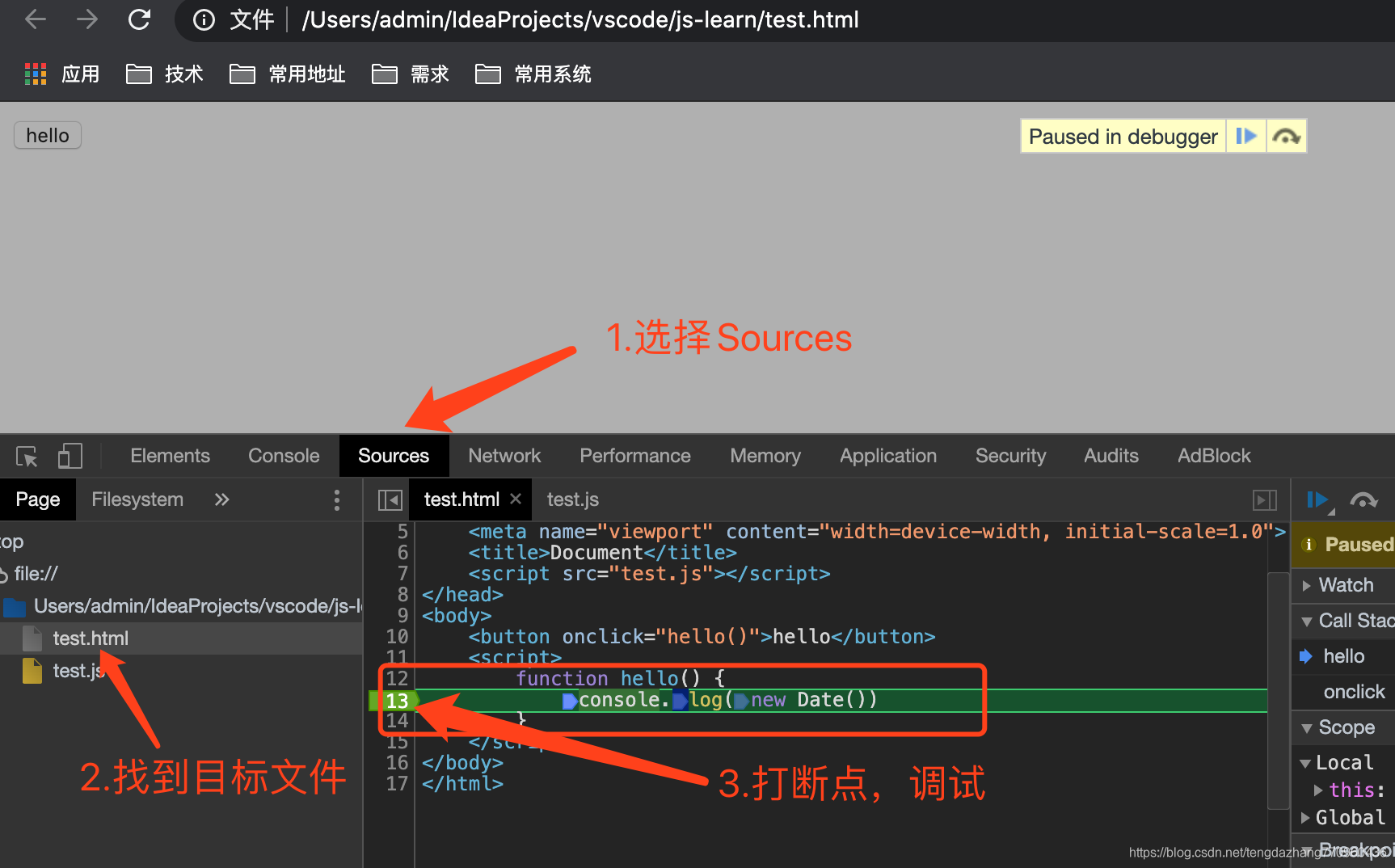Open the Security panel
The width and height of the screenshot is (1395, 868).
coord(1010,456)
